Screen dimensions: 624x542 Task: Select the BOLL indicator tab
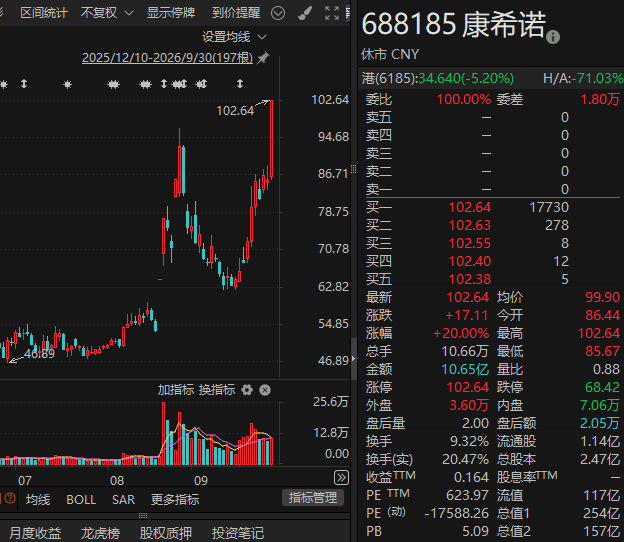tap(81, 500)
